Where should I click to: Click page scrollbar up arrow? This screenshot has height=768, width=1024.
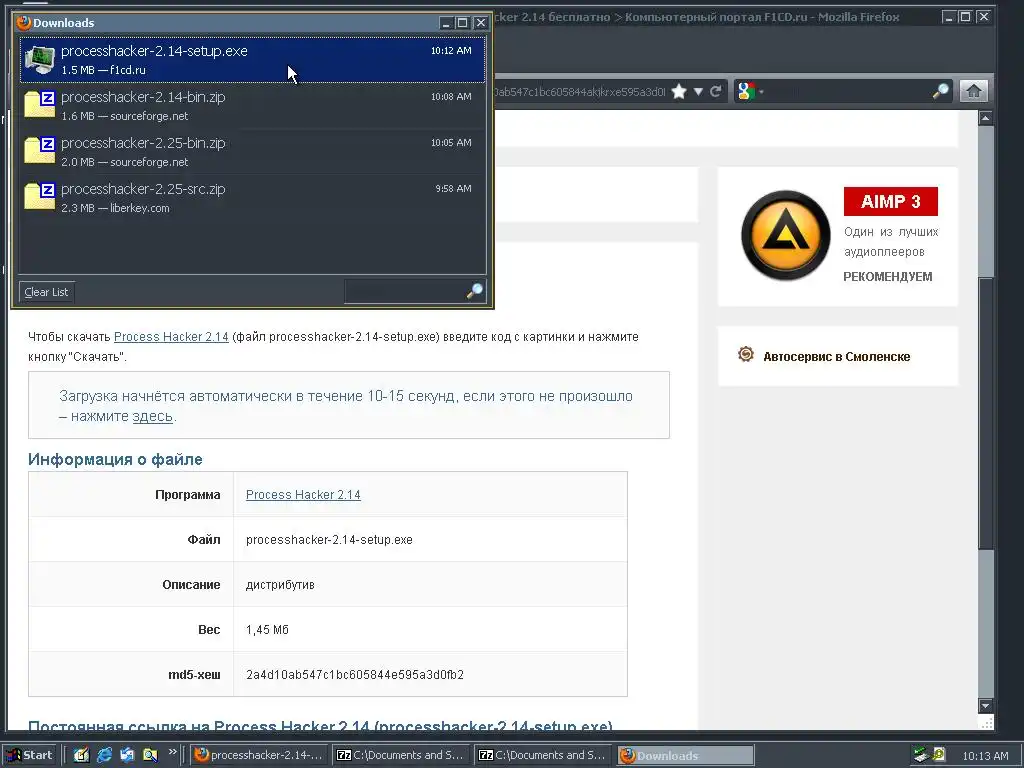[985, 118]
